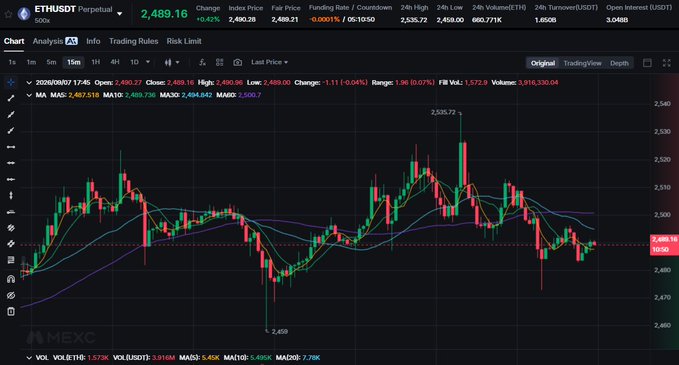Click the panel layout icon left of fullscreen
The height and width of the screenshot is (365, 679).
[x=647, y=63]
